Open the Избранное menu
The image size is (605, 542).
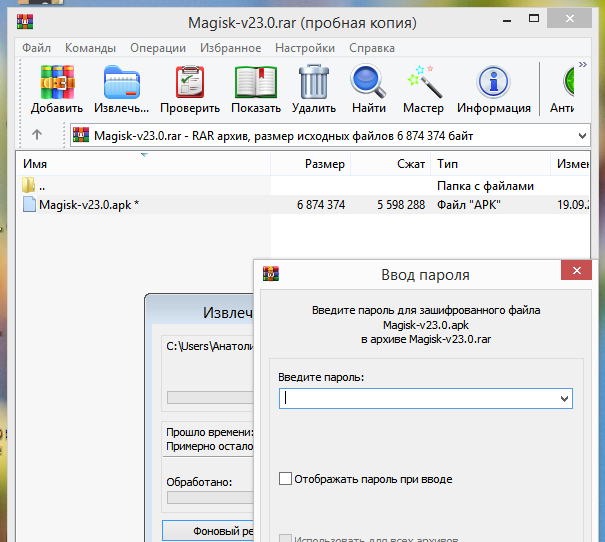click(x=230, y=48)
